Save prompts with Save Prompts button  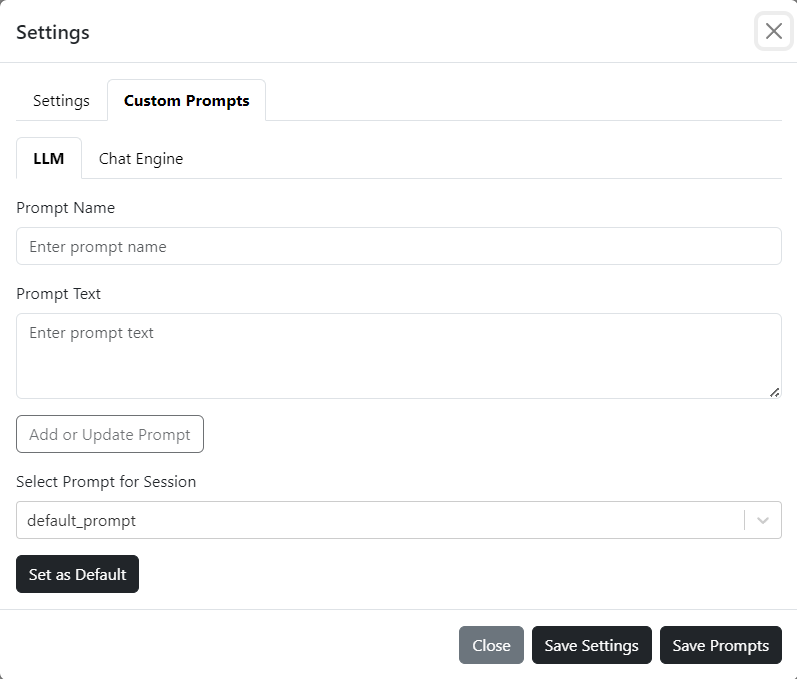pyautogui.click(x=720, y=645)
